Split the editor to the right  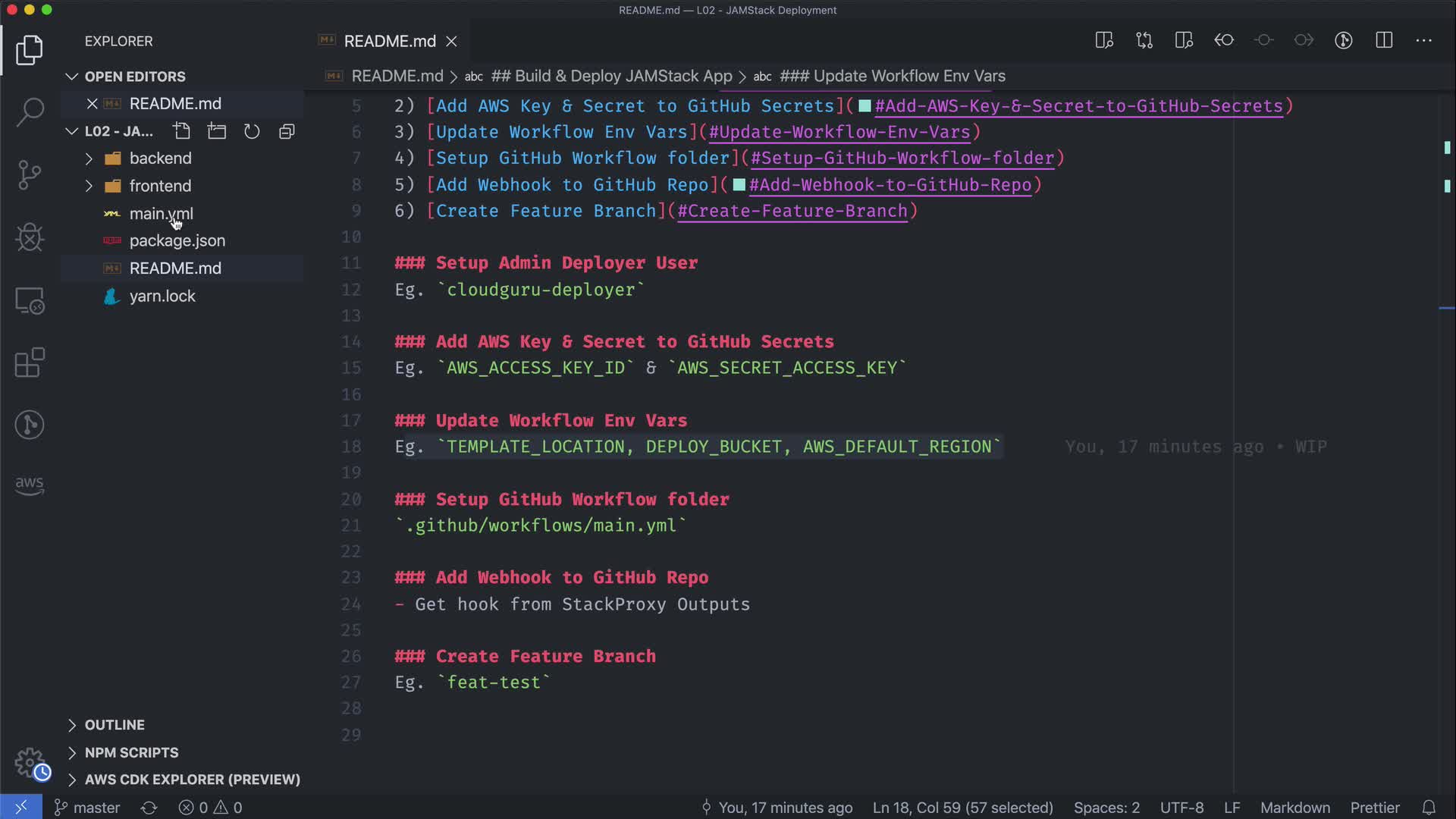tap(1384, 40)
